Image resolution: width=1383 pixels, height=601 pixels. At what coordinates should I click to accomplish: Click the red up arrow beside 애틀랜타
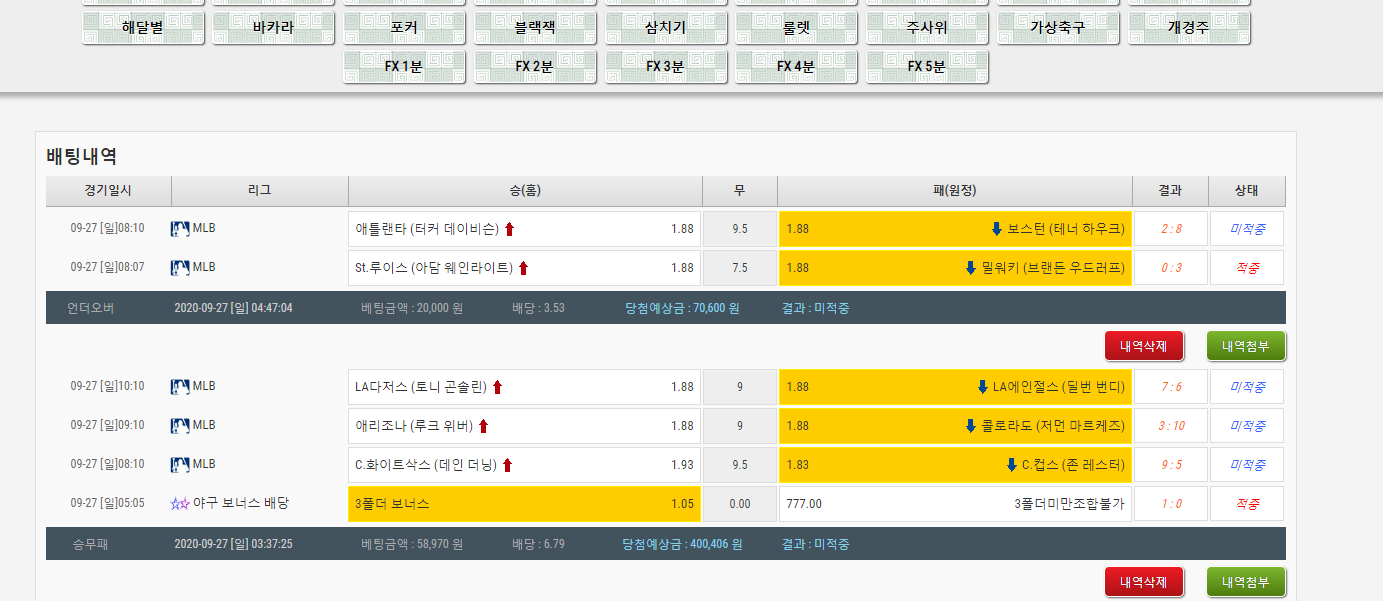click(x=509, y=229)
